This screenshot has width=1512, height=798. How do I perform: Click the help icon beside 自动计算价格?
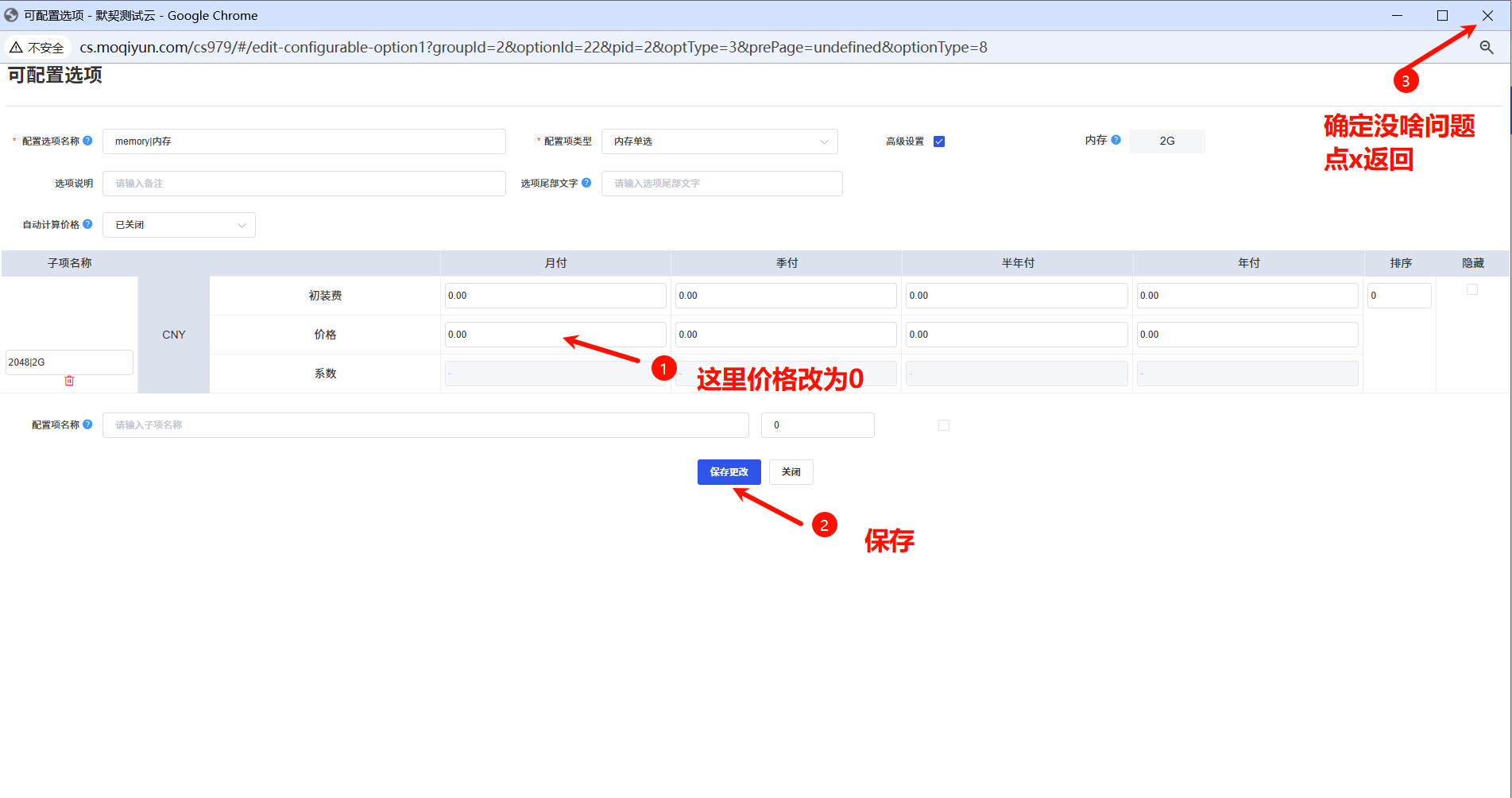tap(87, 224)
